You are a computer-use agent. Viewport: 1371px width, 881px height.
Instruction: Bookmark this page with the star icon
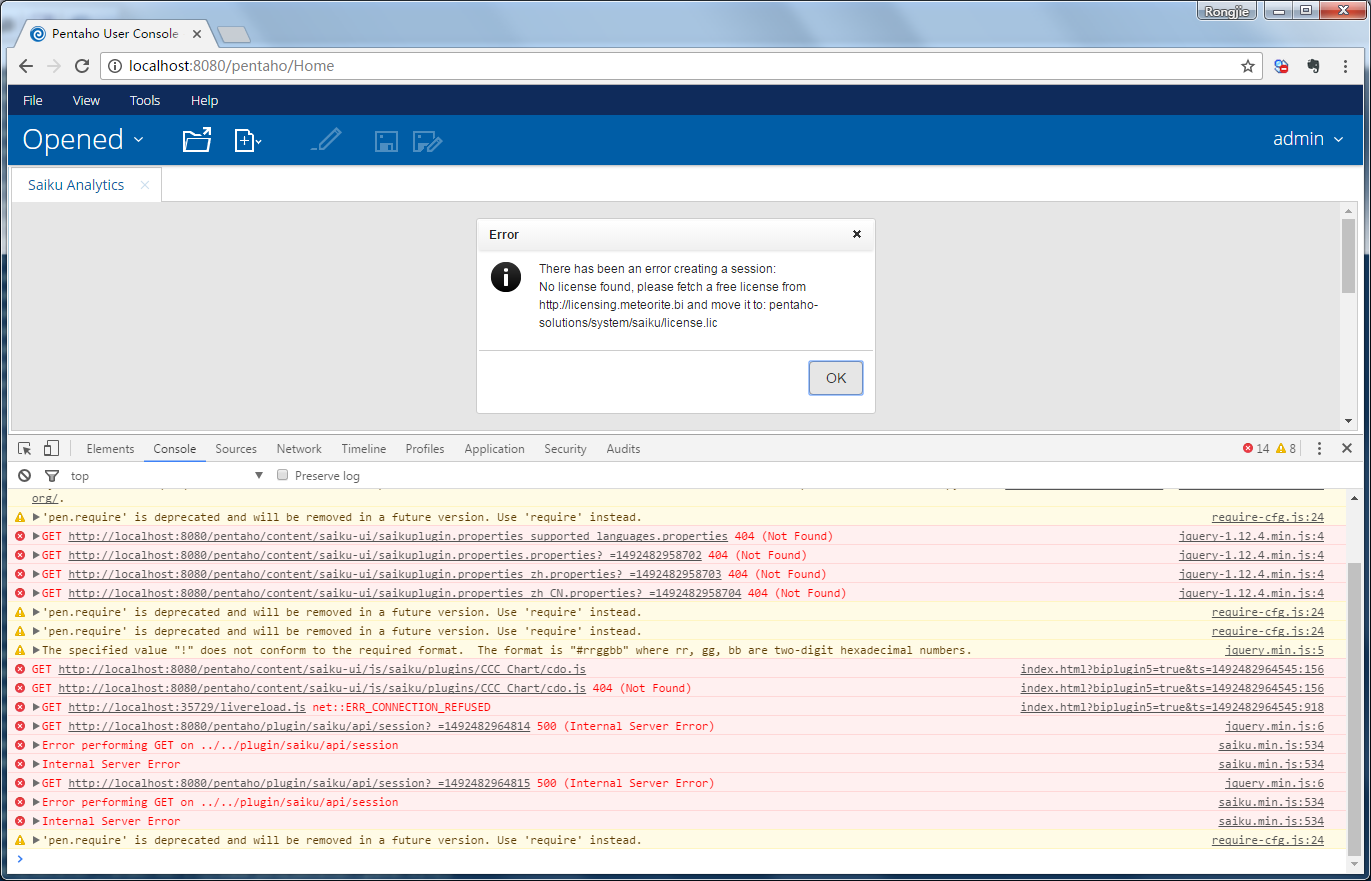click(1247, 66)
